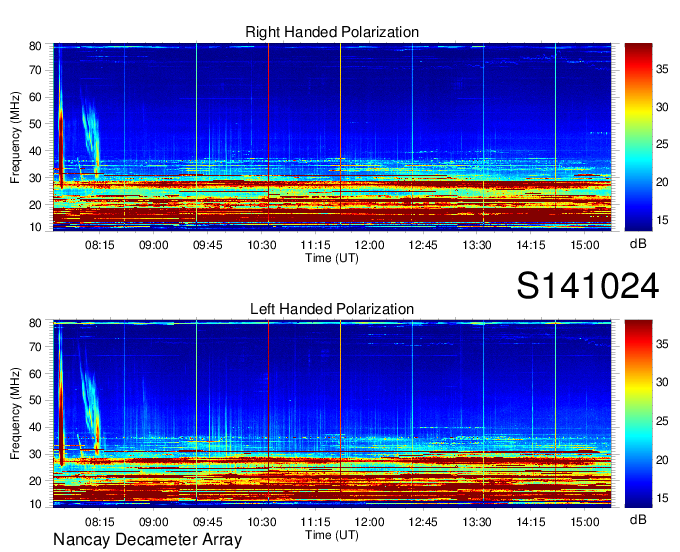
Task: Click the "09:00" tick on Left Handed time axis
Action: coord(154,522)
